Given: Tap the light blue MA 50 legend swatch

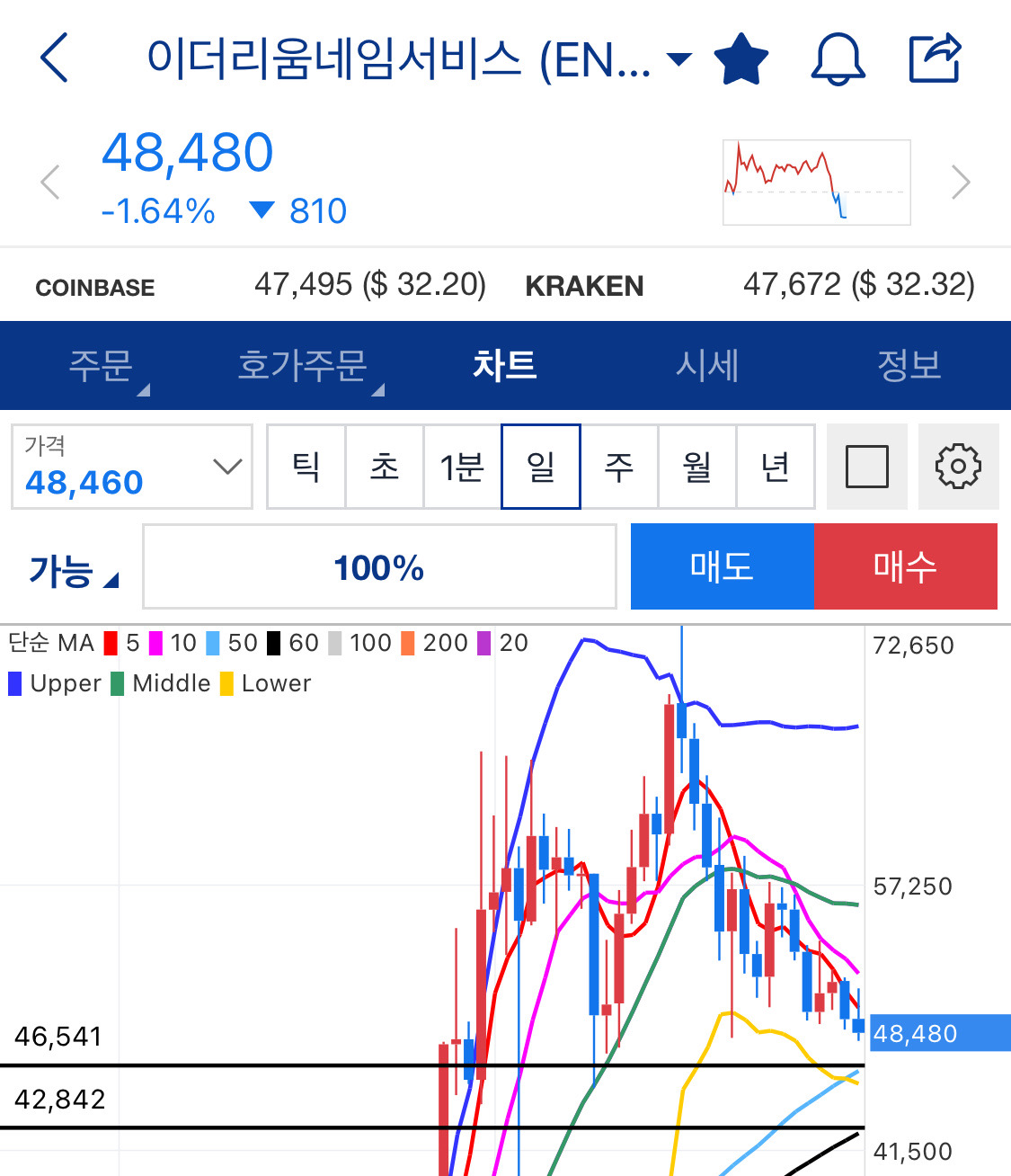Looking at the screenshot, I should pyautogui.click(x=213, y=644).
